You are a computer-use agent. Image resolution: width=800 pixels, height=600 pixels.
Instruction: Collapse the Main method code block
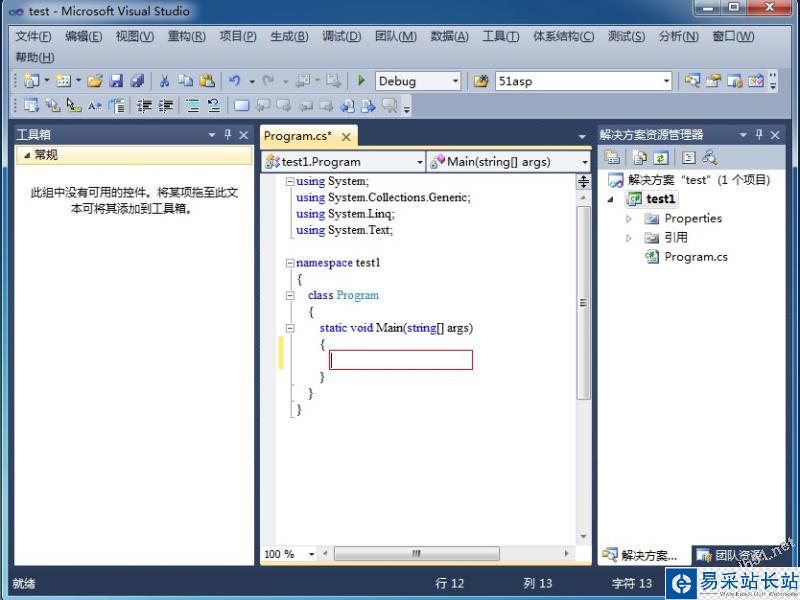290,328
